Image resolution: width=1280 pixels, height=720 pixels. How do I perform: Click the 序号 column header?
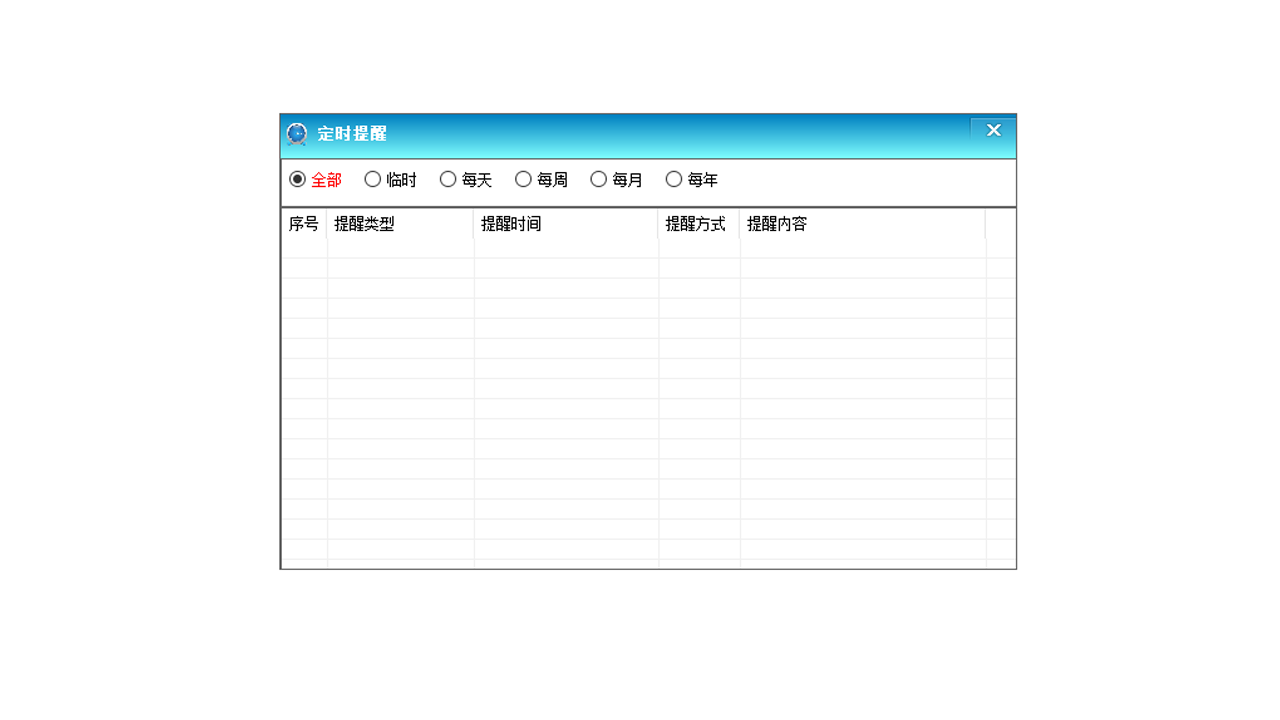304,224
